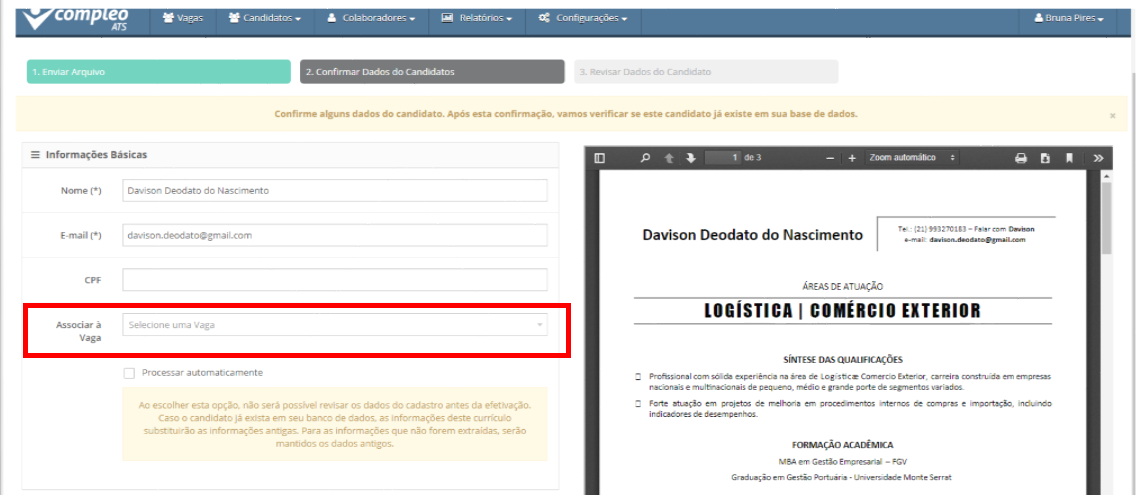Click Graduação em Gestão Portuária line
1145x495 pixels.
click(x=842, y=477)
